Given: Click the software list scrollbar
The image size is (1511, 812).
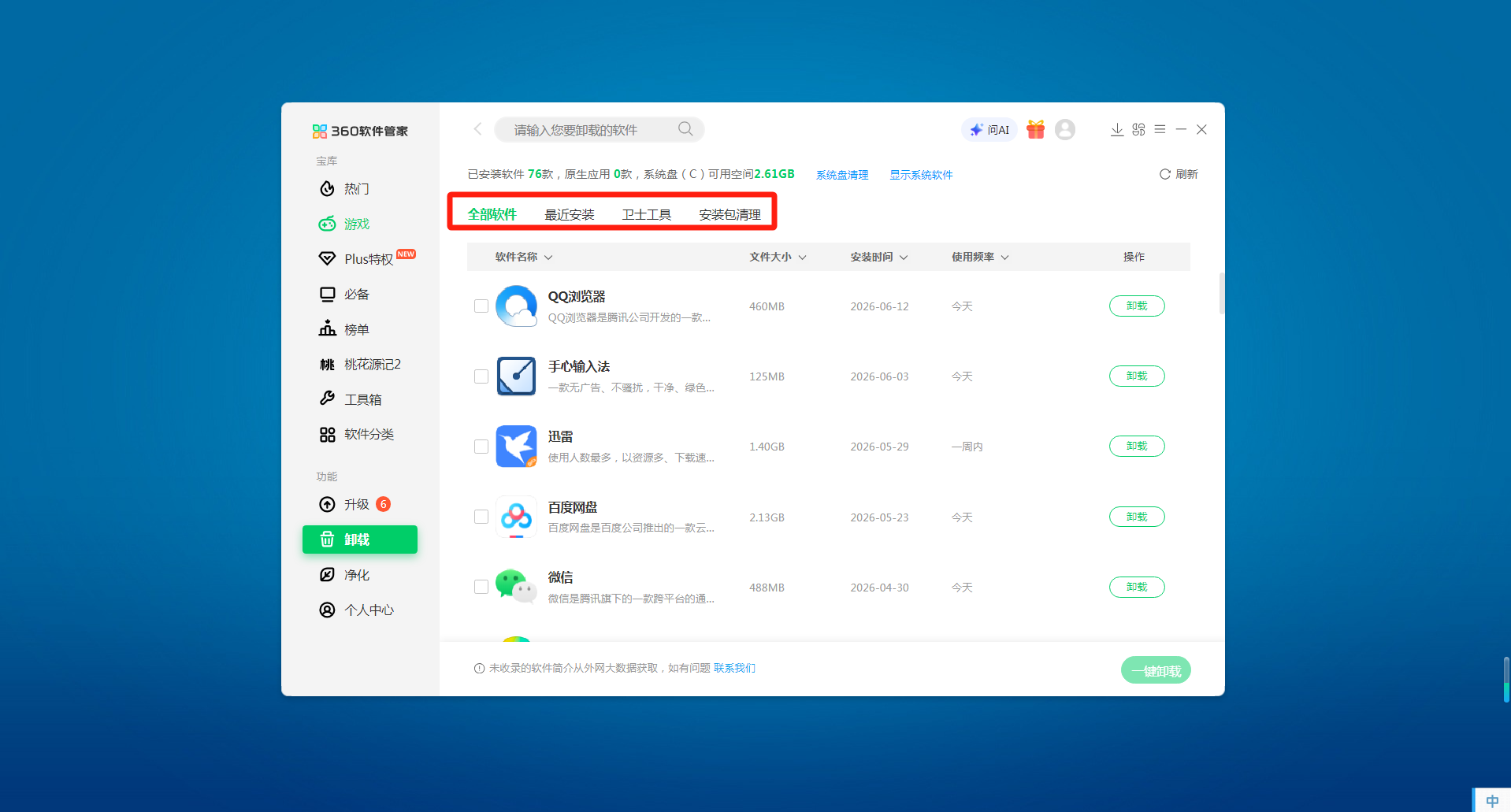Looking at the screenshot, I should tap(1222, 294).
